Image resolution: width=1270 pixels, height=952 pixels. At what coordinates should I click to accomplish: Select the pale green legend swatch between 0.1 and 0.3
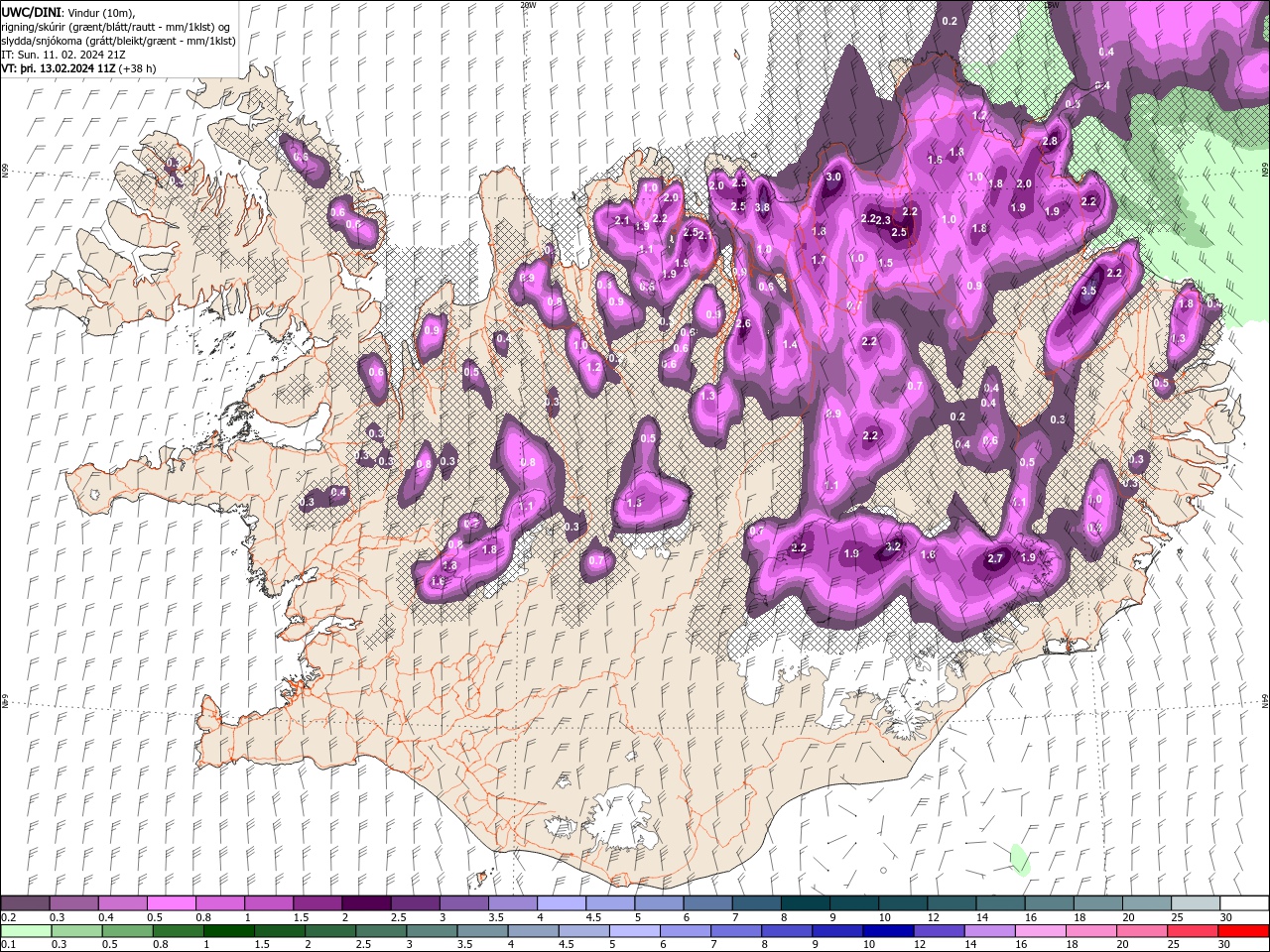25,931
